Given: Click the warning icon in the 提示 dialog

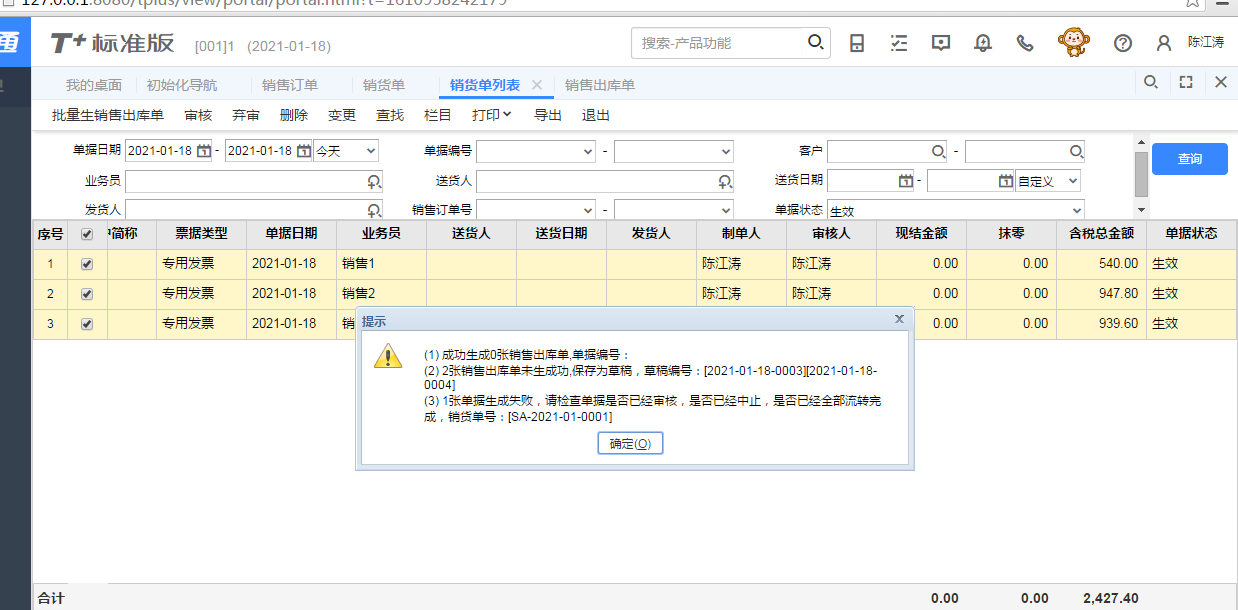Looking at the screenshot, I should point(388,356).
